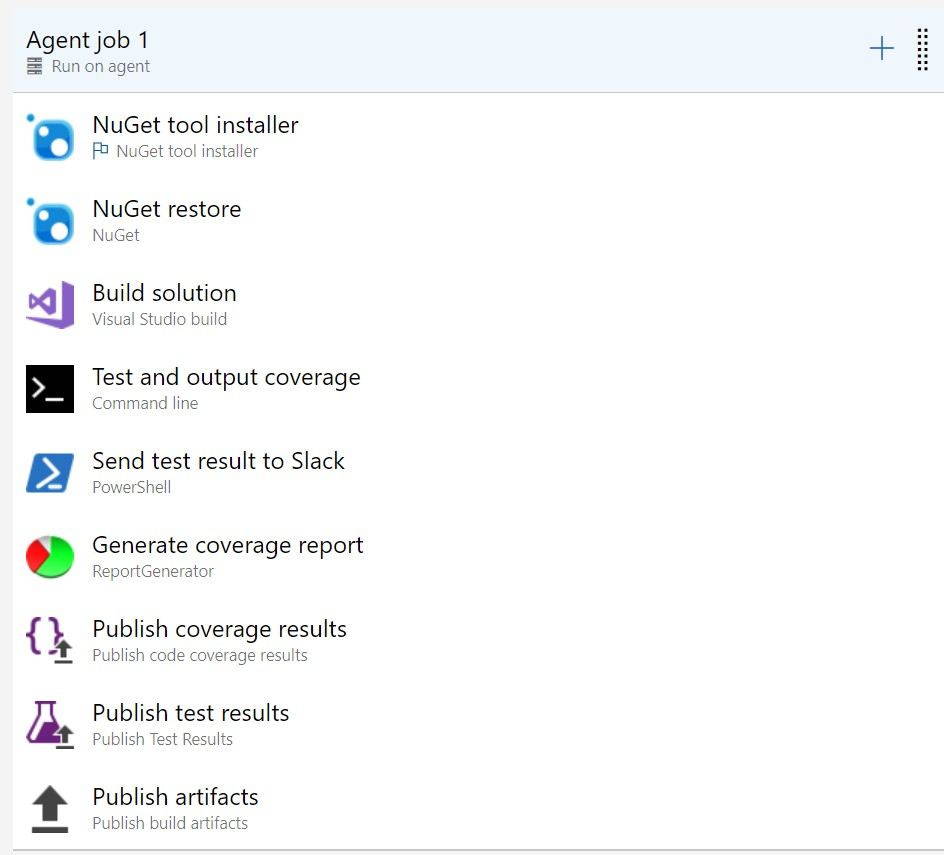Select the Agent job 1 header
The width and height of the screenshot is (944, 855).
click(x=88, y=41)
